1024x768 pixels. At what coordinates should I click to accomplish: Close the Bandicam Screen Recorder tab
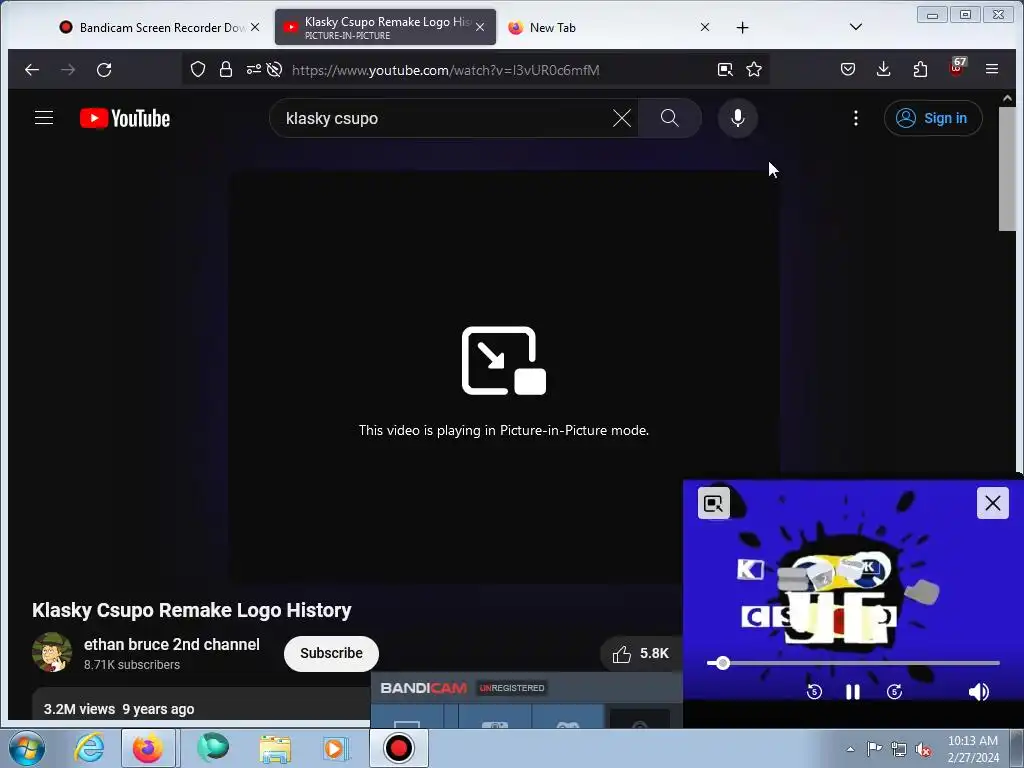(x=255, y=27)
